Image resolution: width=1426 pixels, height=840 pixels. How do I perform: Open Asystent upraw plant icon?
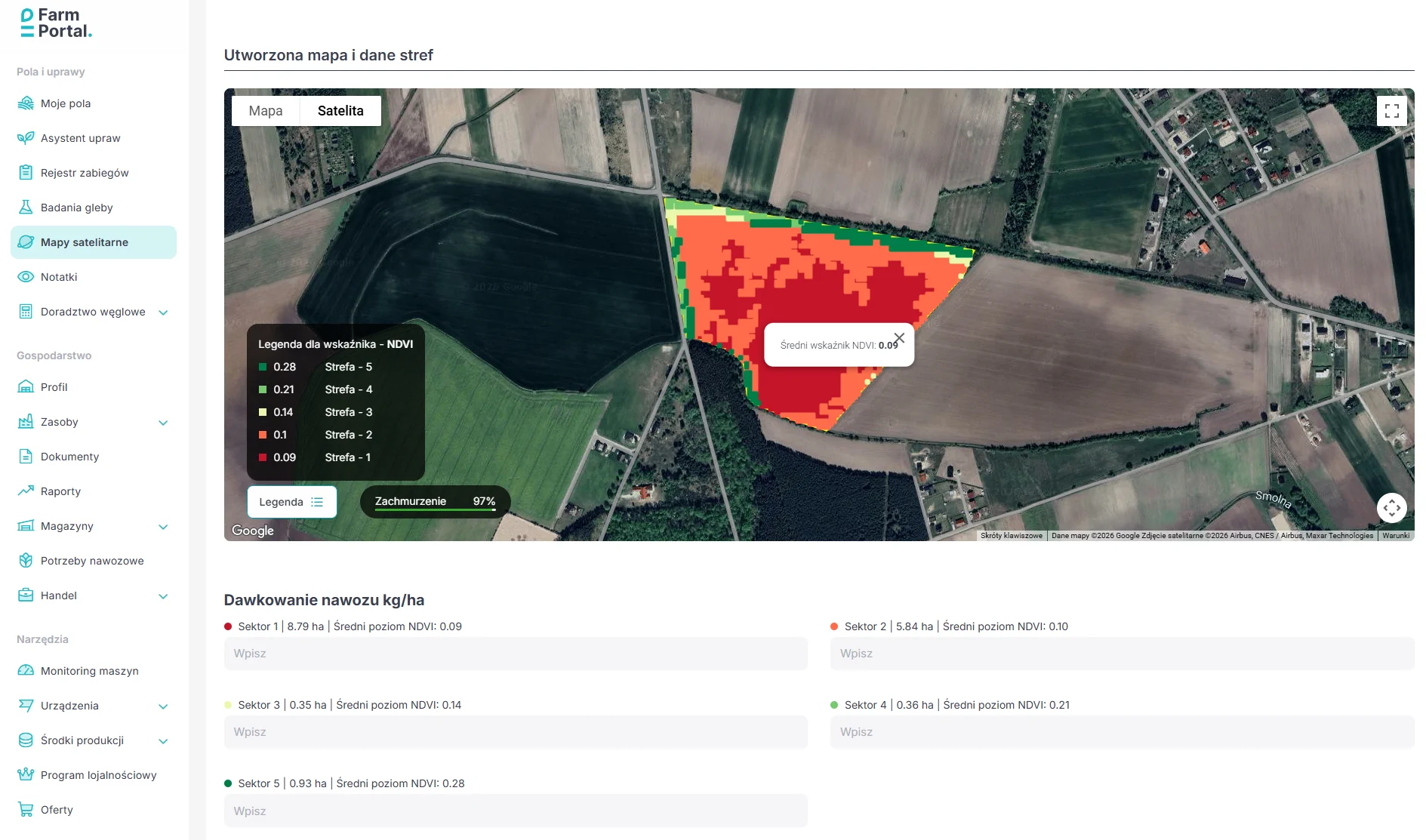[26, 138]
